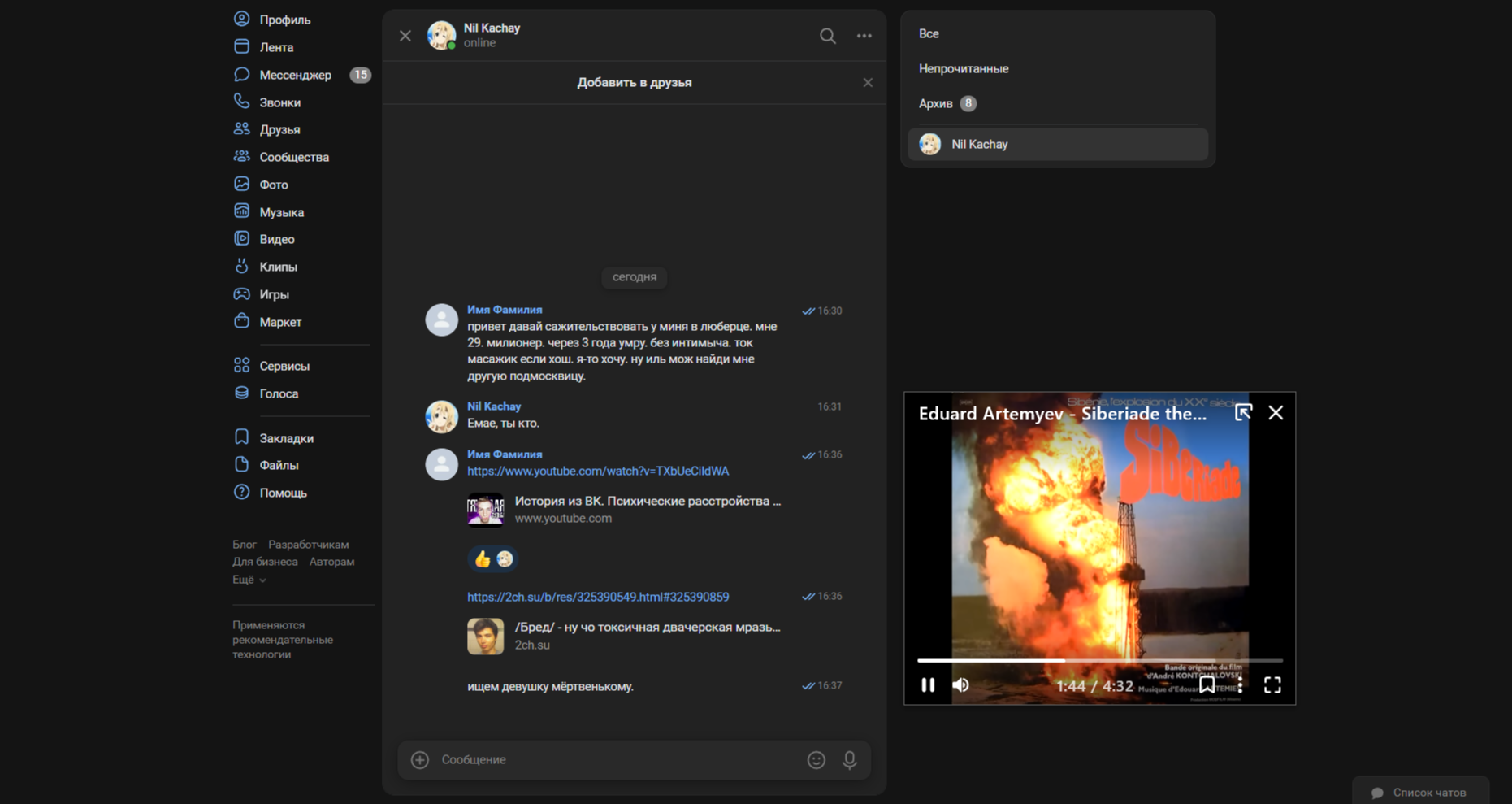Open Nil Kachay's name in the 16:31 message
The height and width of the screenshot is (804, 1512).
pos(494,406)
